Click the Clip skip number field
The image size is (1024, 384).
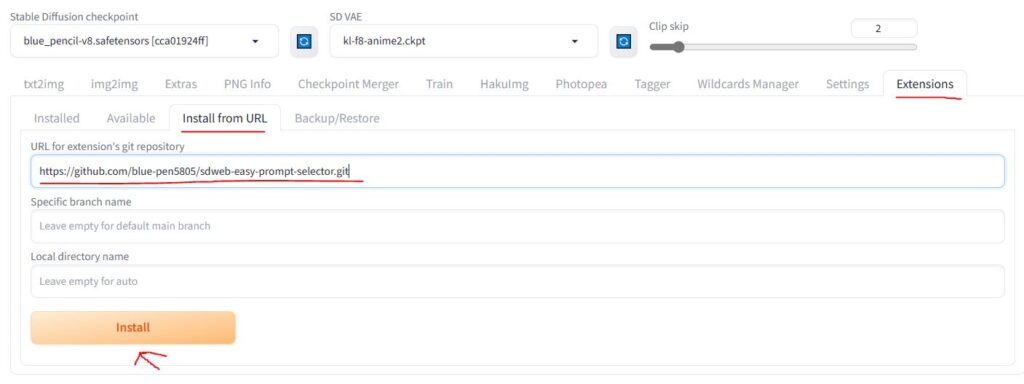[884, 29]
